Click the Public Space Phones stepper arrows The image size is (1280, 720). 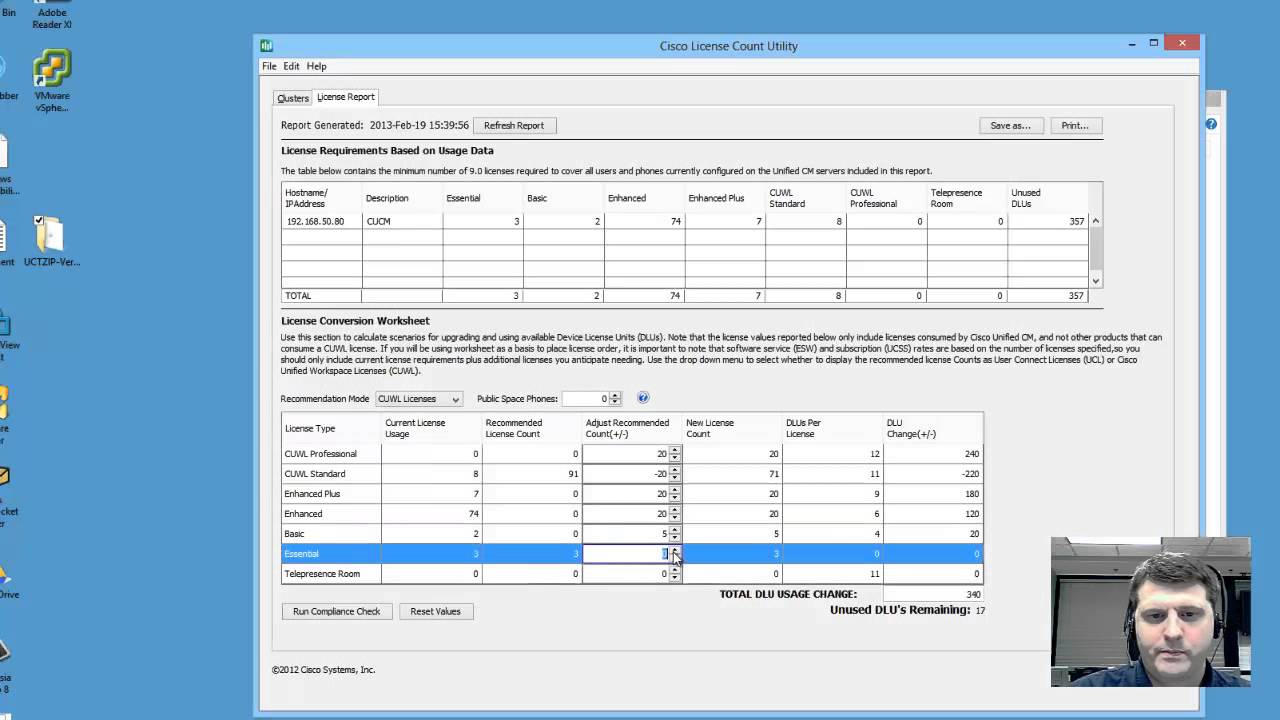point(615,399)
